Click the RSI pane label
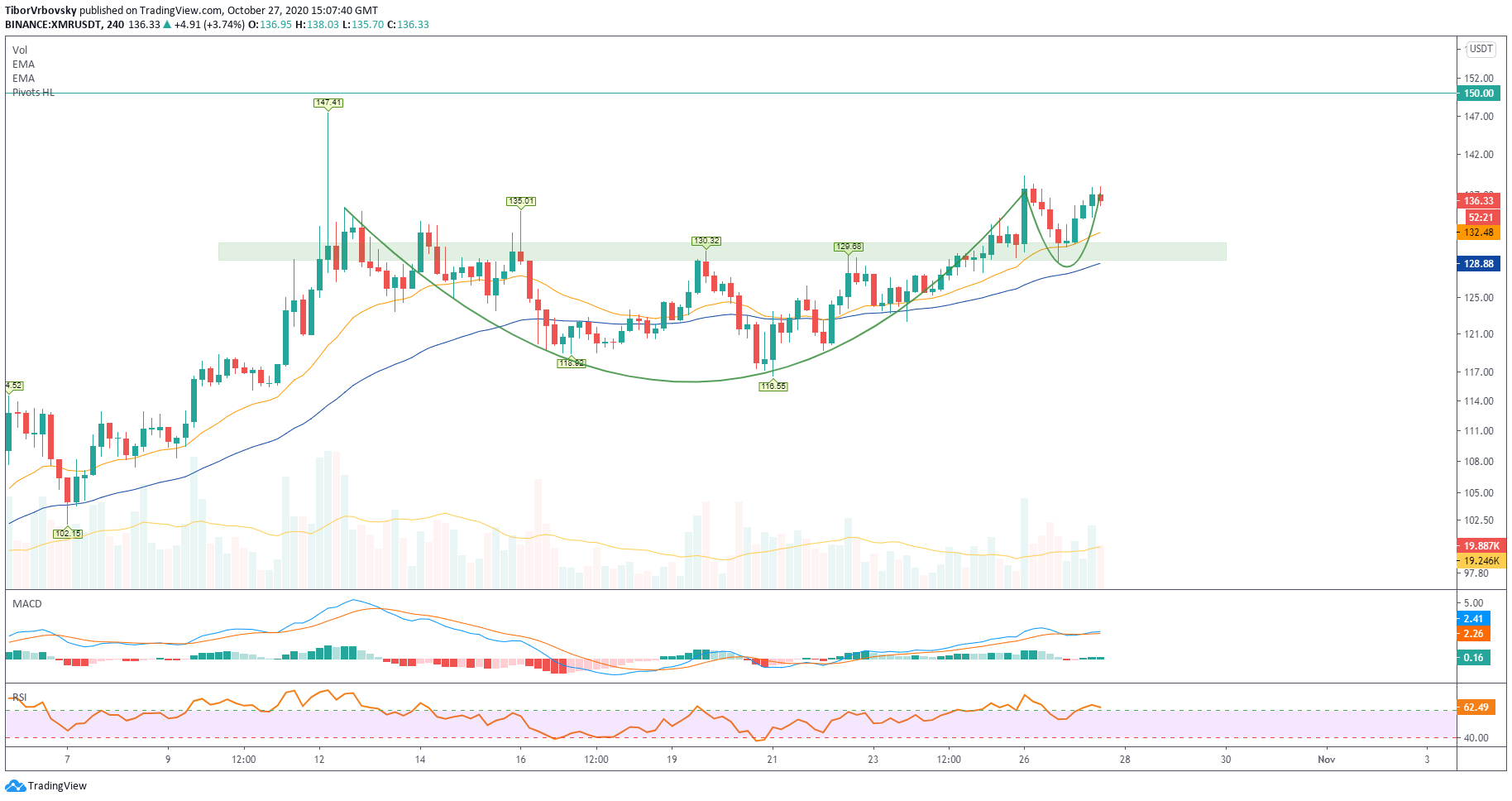The width and height of the screenshot is (1512, 801). click(20, 698)
